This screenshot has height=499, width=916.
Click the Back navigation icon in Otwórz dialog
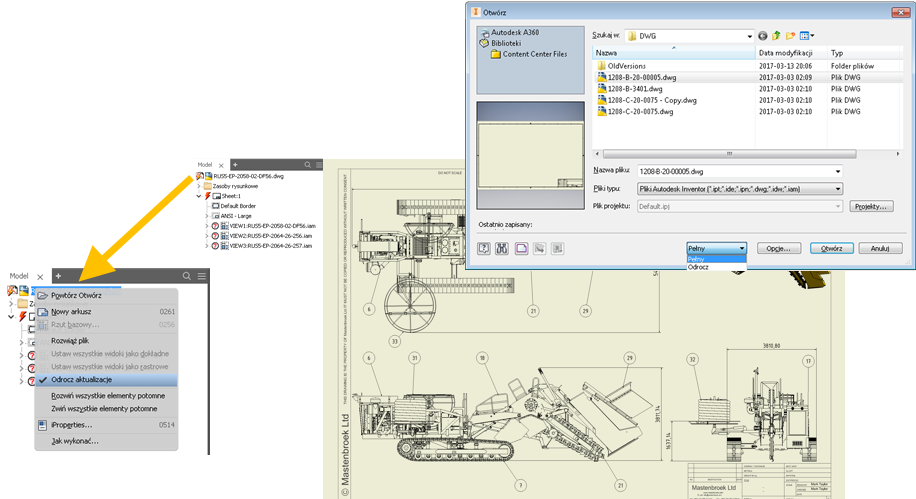(x=762, y=36)
